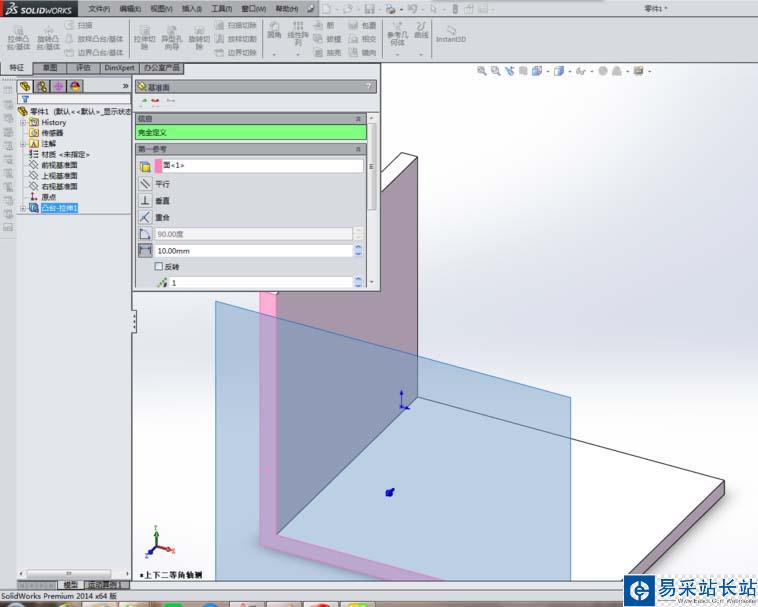Open ConfigurationManager tab icon
Image resolution: width=758 pixels, height=607 pixels.
click(x=58, y=87)
